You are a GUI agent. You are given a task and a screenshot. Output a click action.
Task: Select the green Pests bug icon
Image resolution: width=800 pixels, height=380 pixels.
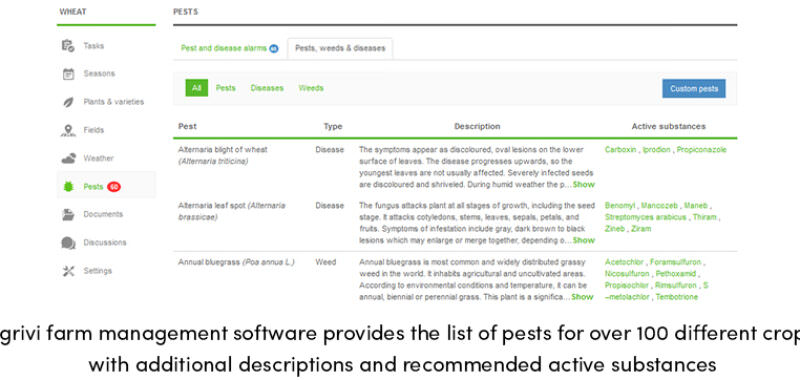click(x=68, y=187)
